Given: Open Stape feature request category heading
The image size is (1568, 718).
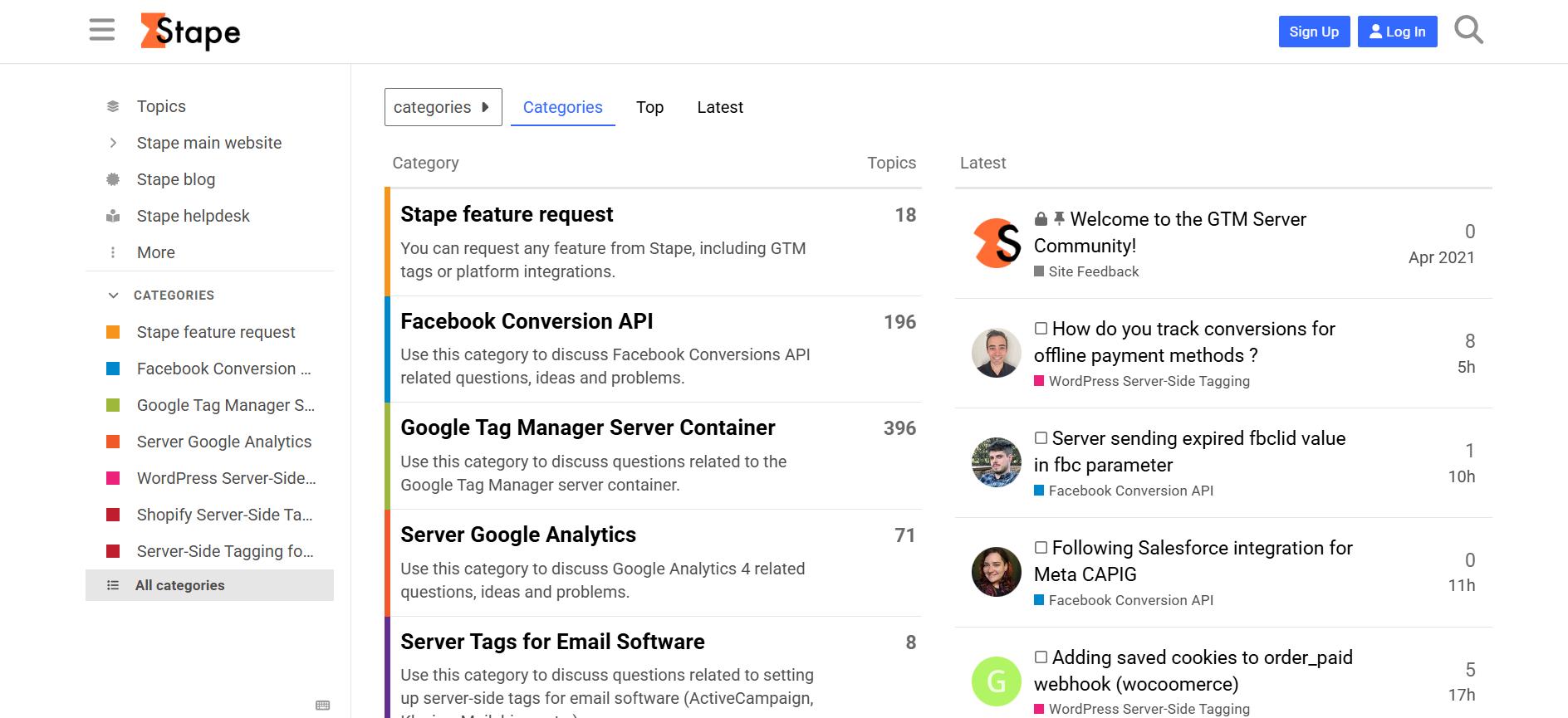Looking at the screenshot, I should (507, 214).
